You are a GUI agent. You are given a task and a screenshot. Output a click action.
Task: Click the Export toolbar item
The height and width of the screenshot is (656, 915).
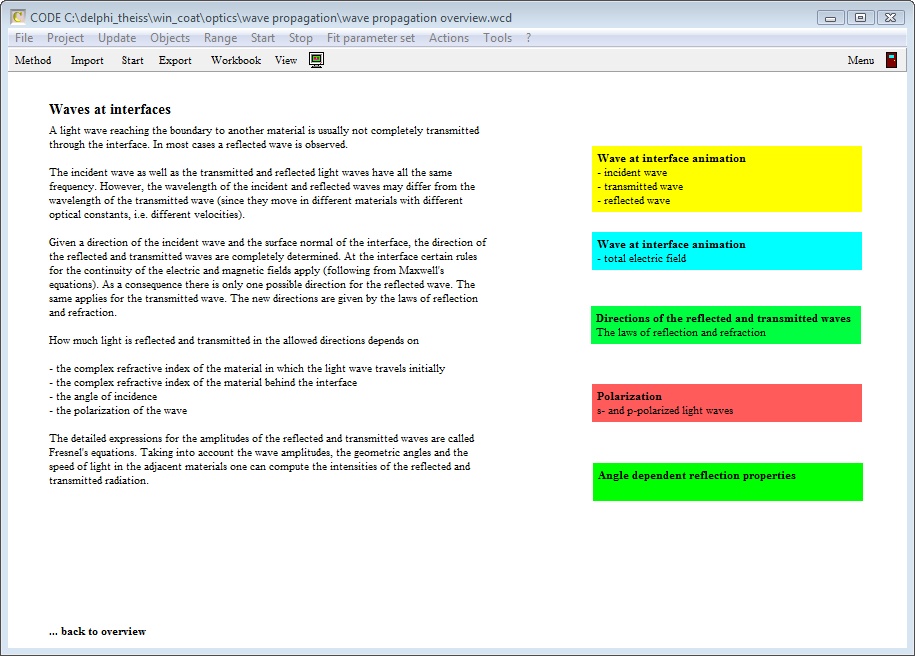175,60
